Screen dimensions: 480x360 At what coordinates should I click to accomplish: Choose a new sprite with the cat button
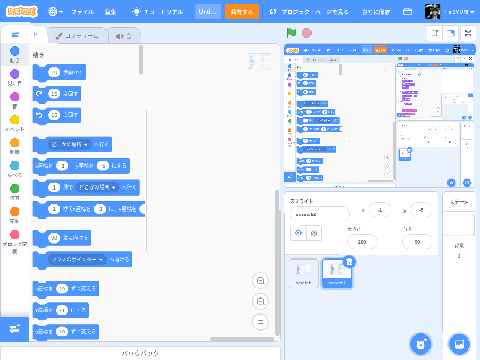[421, 344]
